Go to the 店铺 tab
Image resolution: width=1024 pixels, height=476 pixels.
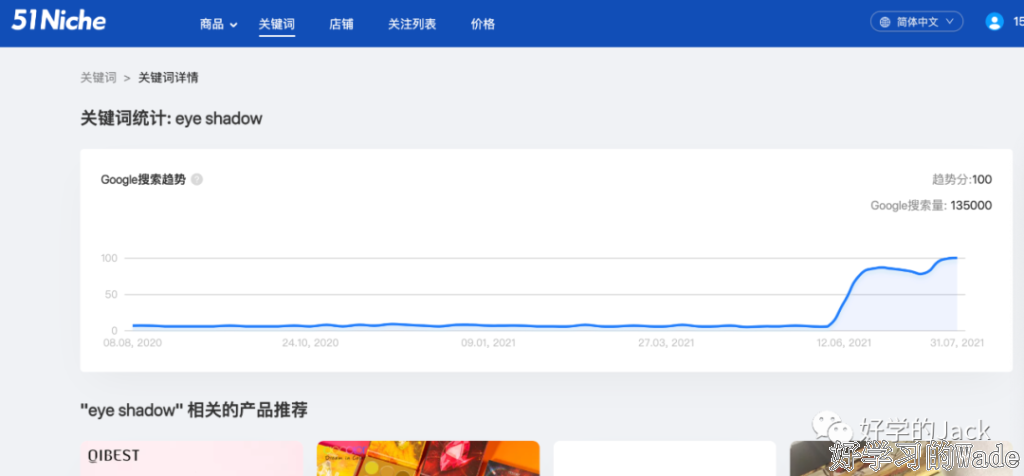[x=342, y=24]
